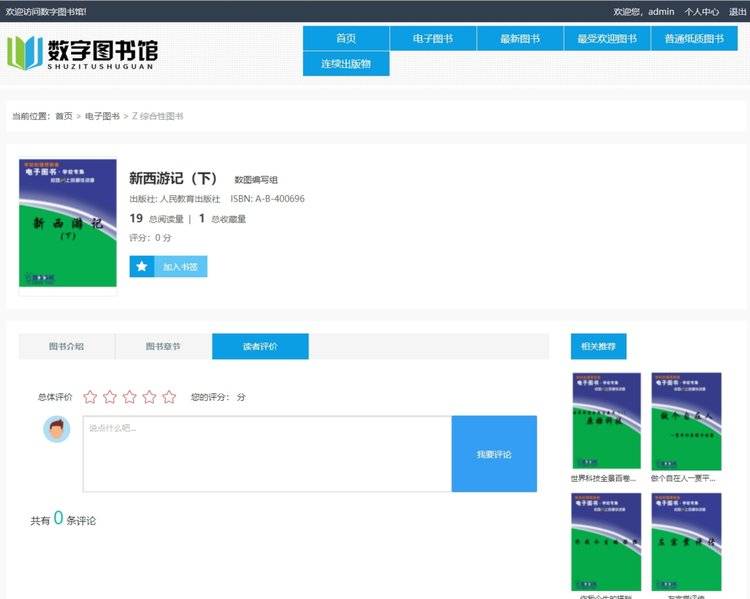The width and height of the screenshot is (750, 599).
Task: Select the third rating star
Action: point(130,397)
